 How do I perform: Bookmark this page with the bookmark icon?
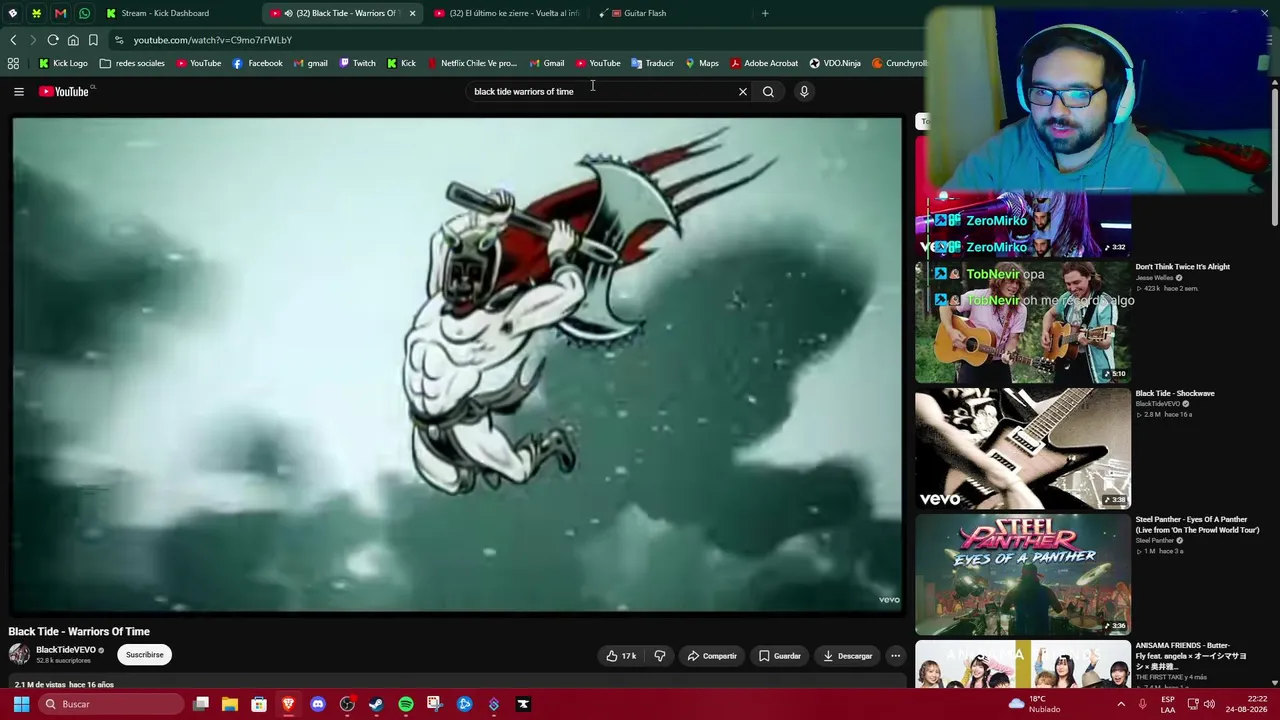[93, 40]
